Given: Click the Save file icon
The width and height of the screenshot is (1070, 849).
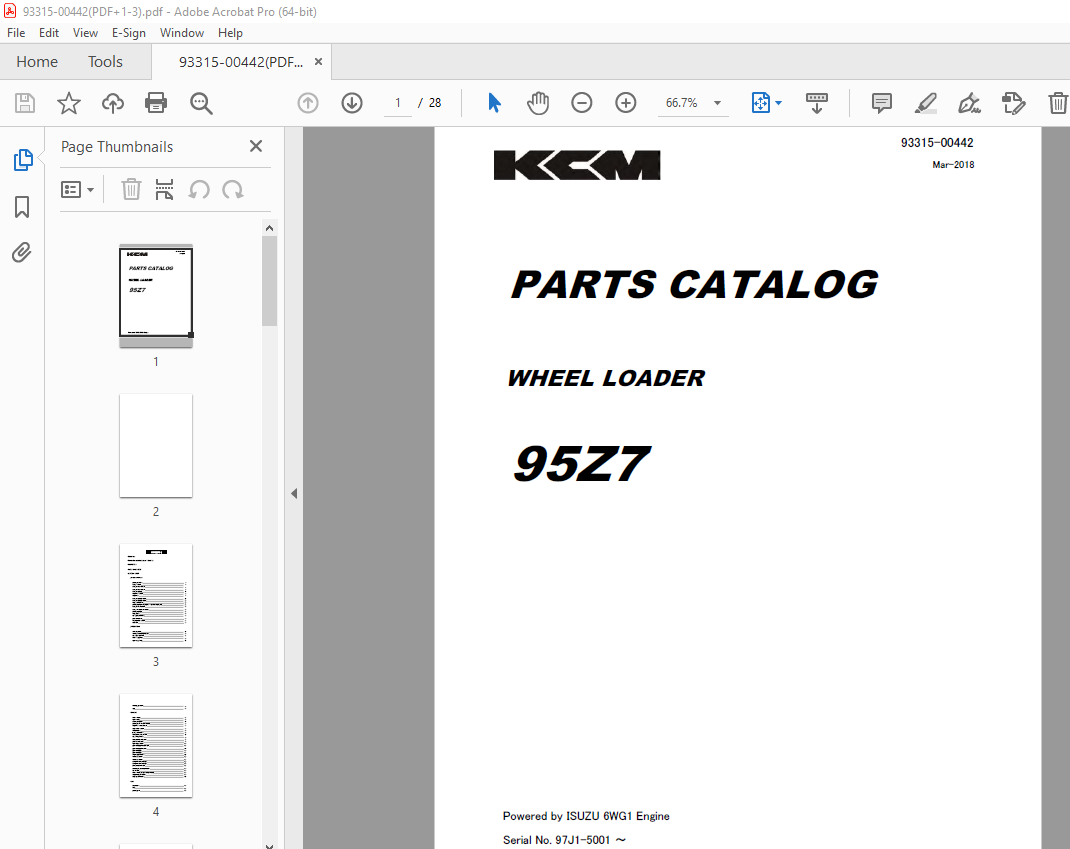Looking at the screenshot, I should pyautogui.click(x=25, y=103).
